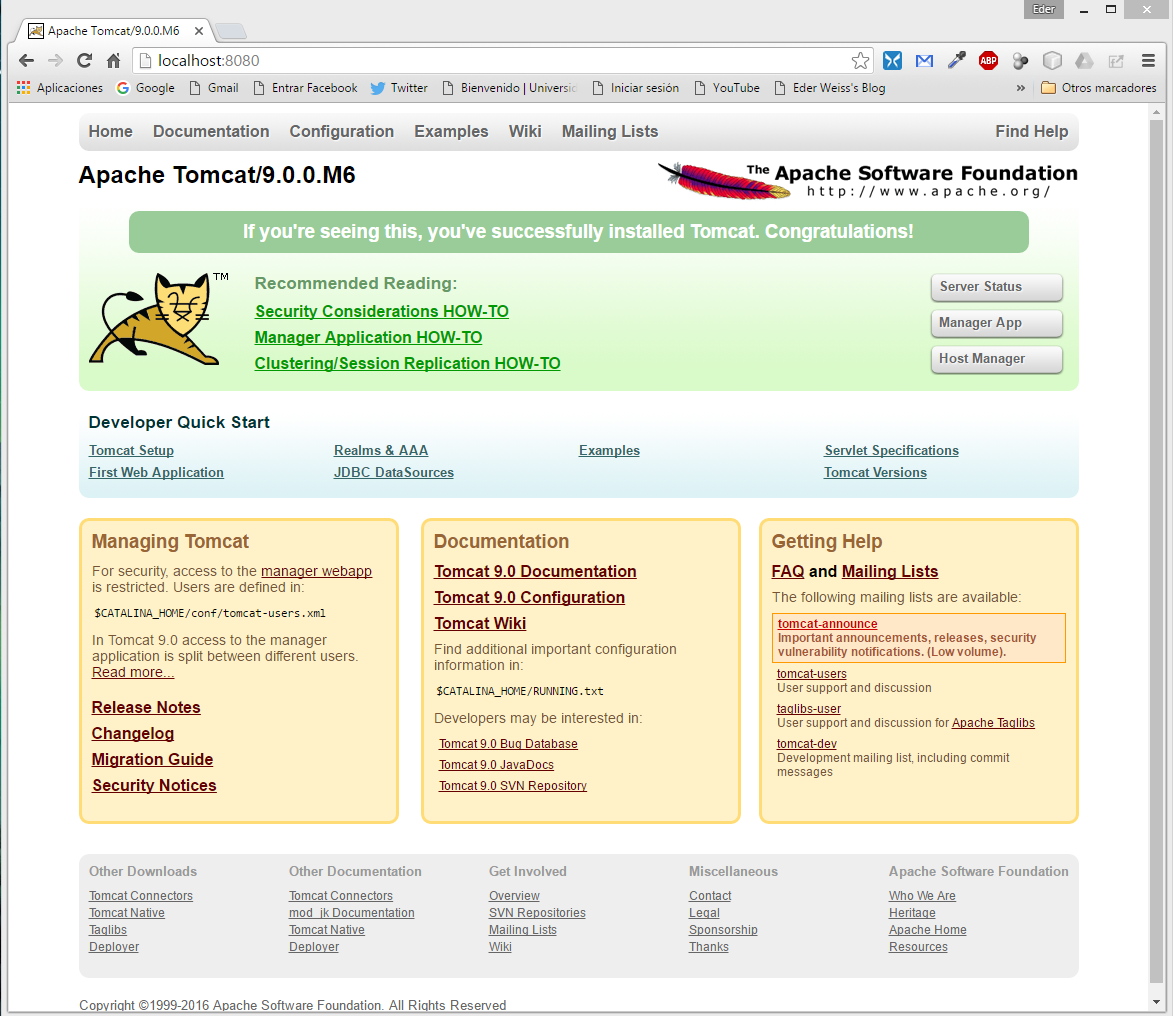Open the Gmail checker extension

coord(924,60)
